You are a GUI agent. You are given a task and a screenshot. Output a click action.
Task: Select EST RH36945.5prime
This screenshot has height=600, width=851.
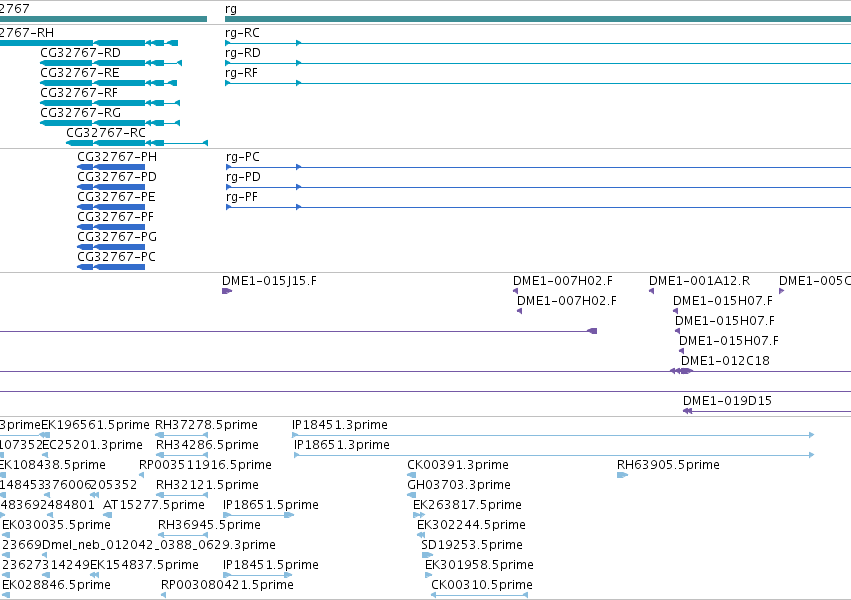pos(183,535)
